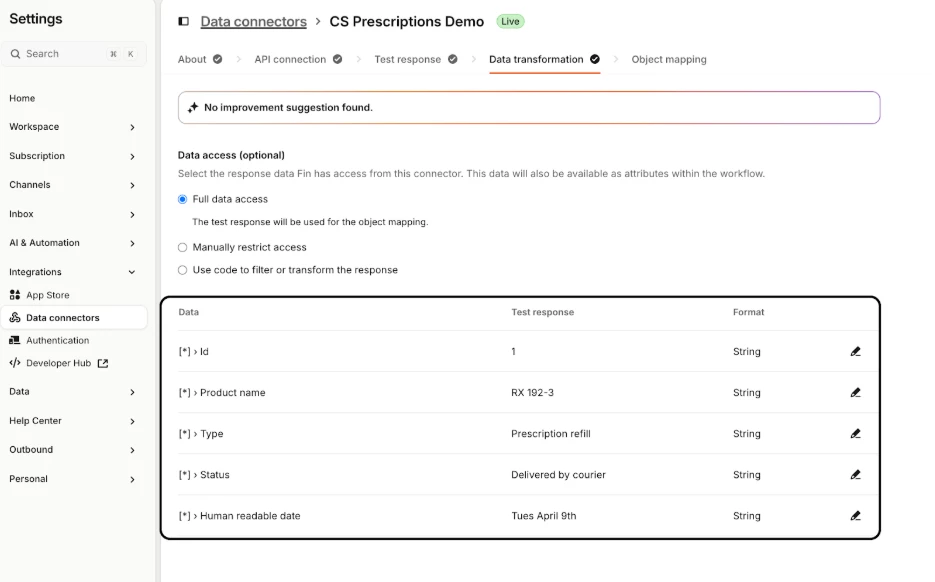The image size is (935, 582).
Task: Choose Use code to filter or transform
Action: point(182,270)
